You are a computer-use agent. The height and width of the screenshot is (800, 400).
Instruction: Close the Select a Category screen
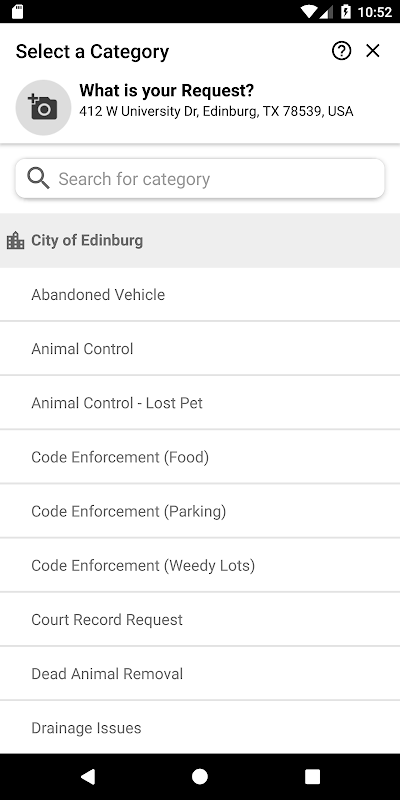[373, 51]
